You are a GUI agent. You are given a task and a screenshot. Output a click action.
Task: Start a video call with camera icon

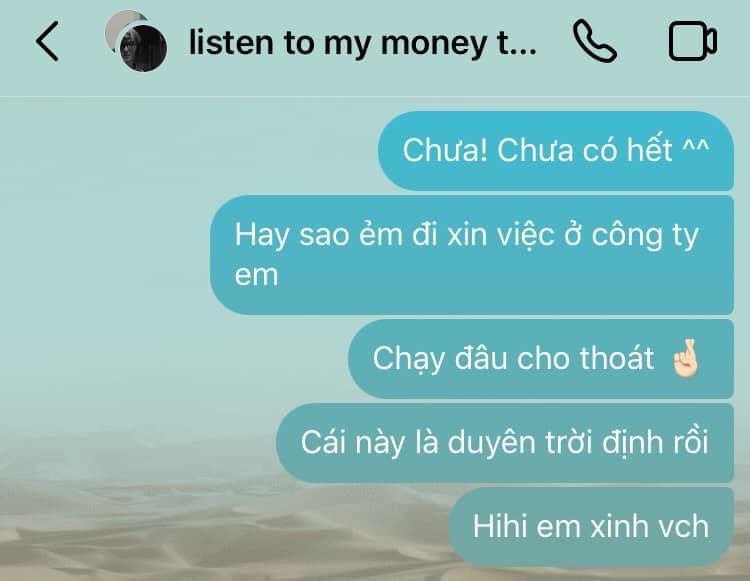click(x=692, y=41)
